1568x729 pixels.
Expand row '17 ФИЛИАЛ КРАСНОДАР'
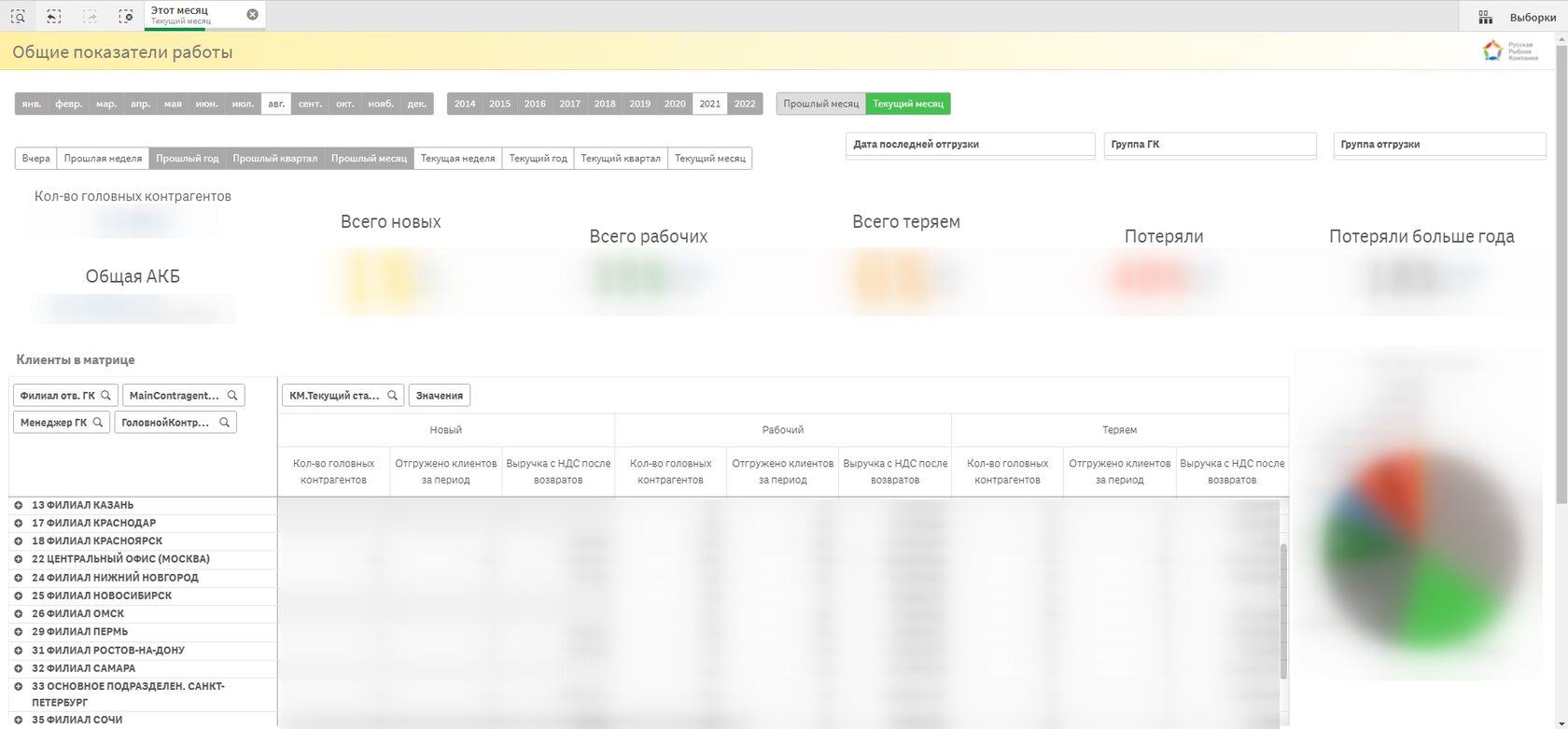[x=18, y=524]
